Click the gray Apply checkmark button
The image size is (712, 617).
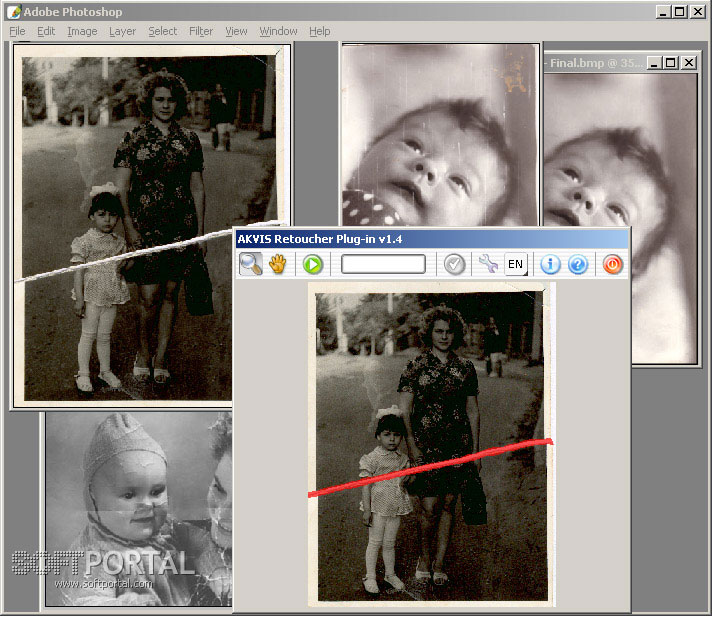[x=454, y=264]
